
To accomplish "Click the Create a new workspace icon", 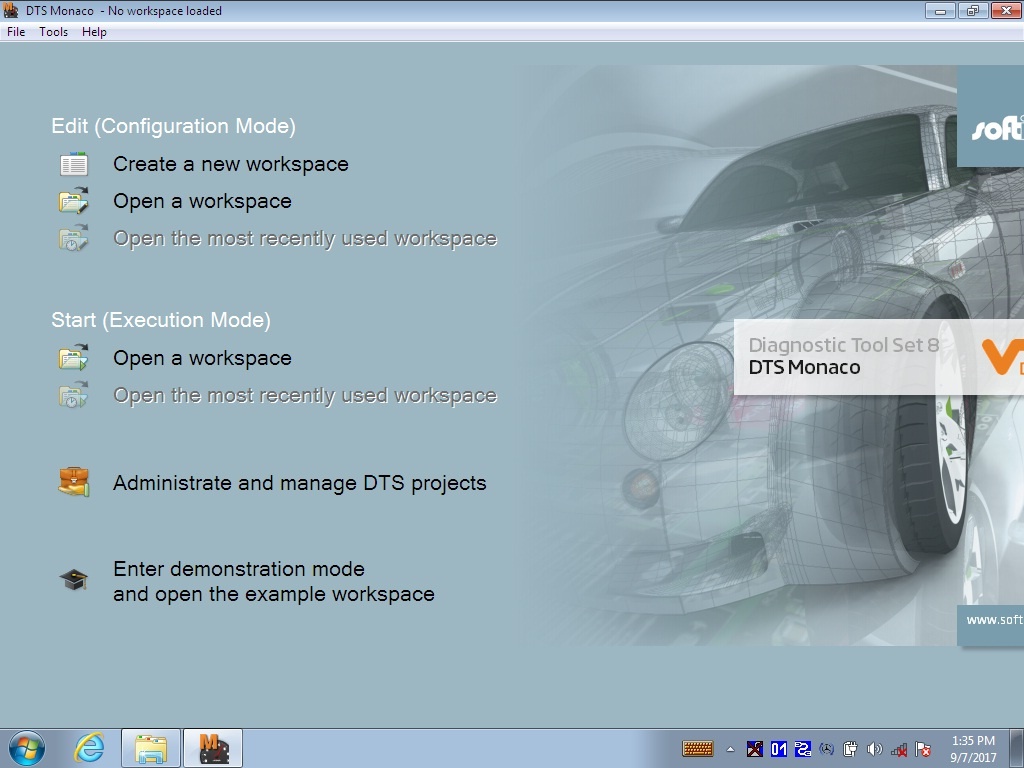I will 74,165.
